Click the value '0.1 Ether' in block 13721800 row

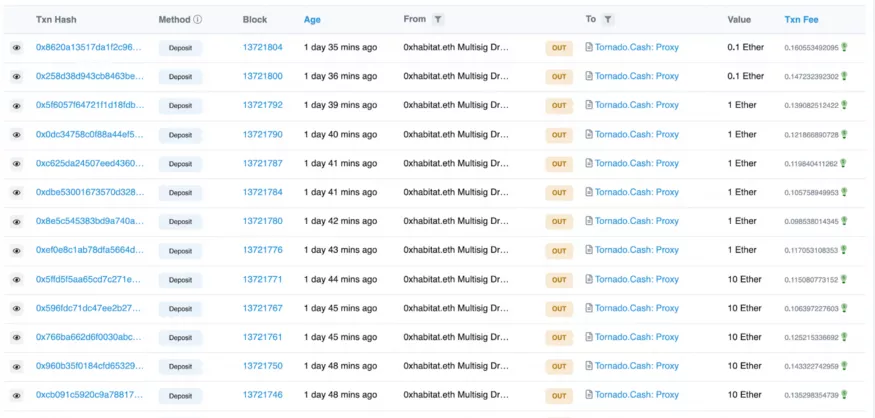pos(746,76)
